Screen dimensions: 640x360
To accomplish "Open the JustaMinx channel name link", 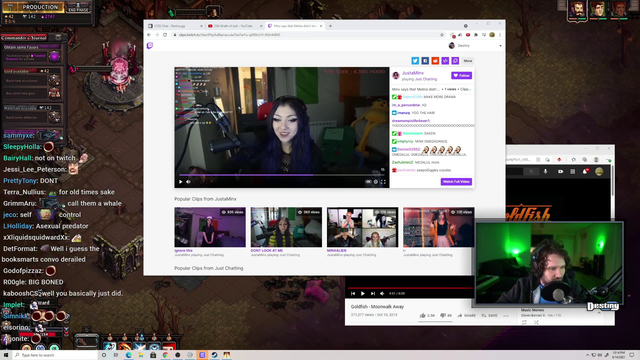I will point(413,73).
